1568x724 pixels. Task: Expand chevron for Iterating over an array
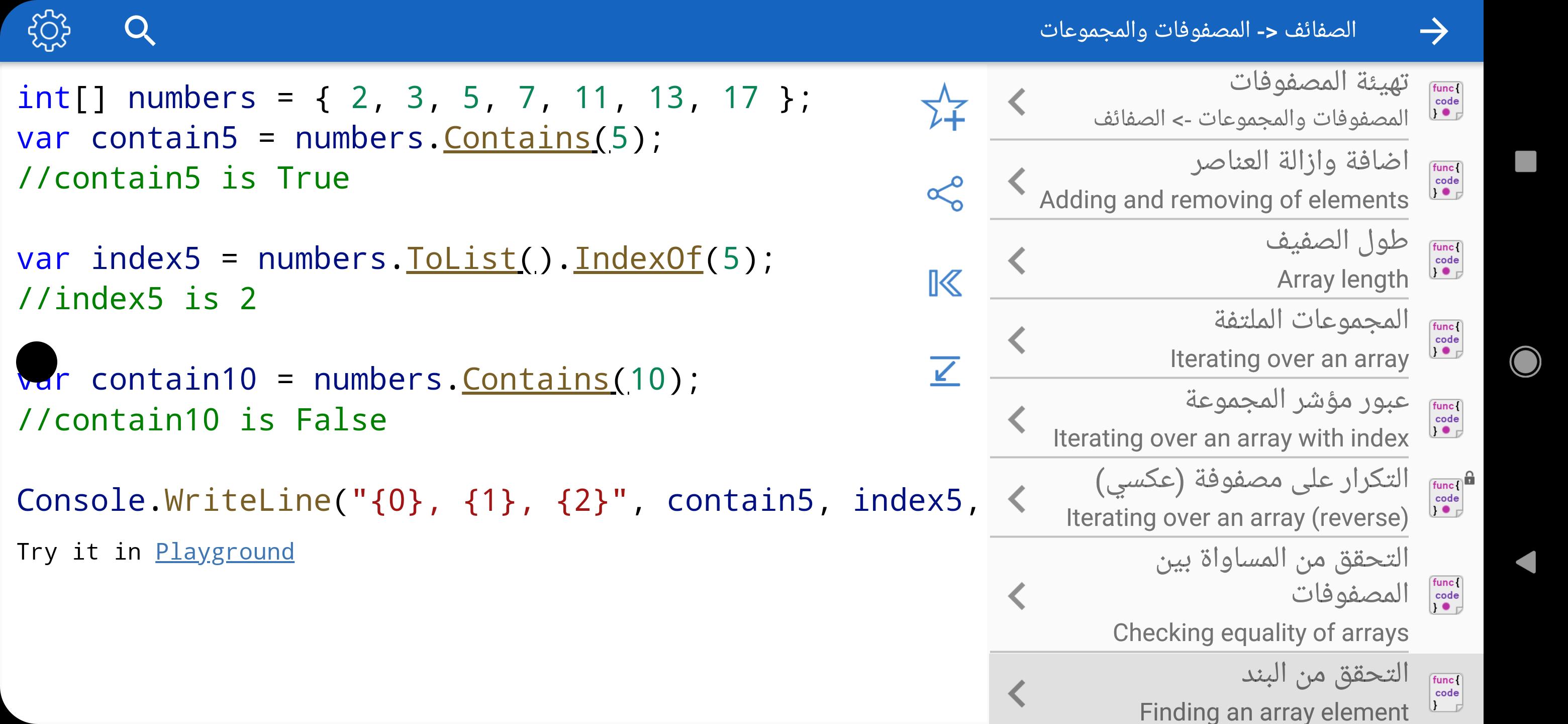click(1017, 340)
